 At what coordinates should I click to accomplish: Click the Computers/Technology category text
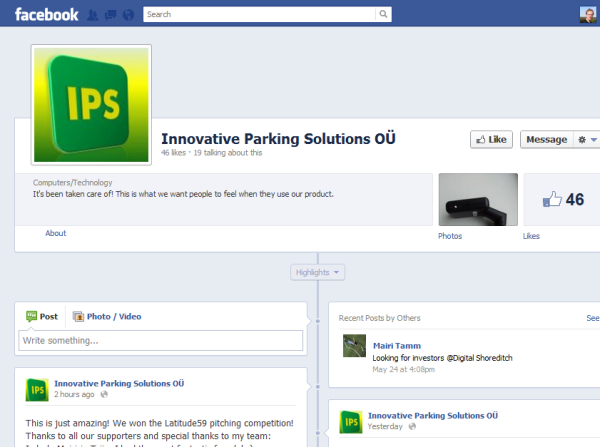click(72, 183)
